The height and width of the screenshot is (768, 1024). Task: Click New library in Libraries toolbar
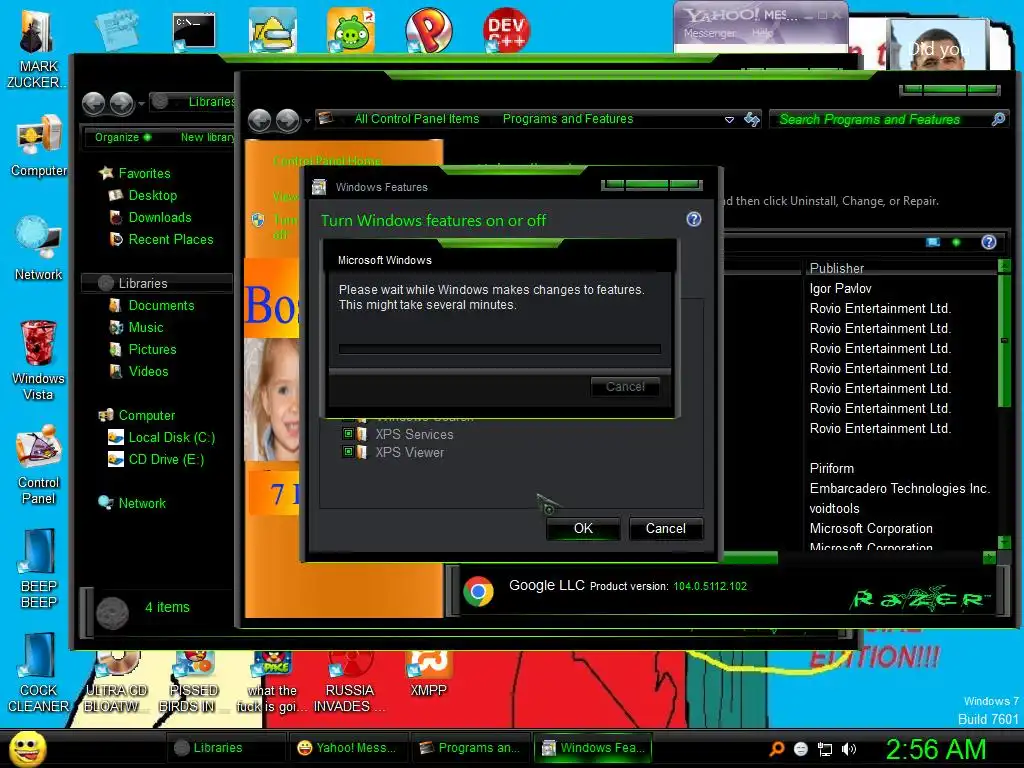point(208,137)
